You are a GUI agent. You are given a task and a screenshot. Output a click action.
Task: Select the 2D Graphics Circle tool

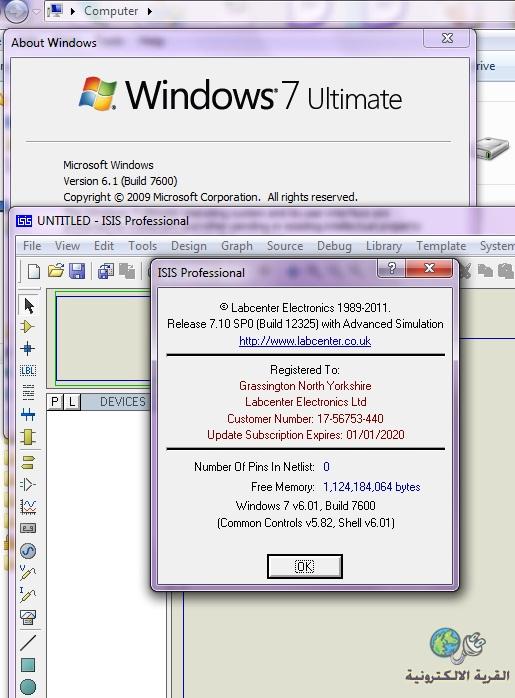pos(28,686)
